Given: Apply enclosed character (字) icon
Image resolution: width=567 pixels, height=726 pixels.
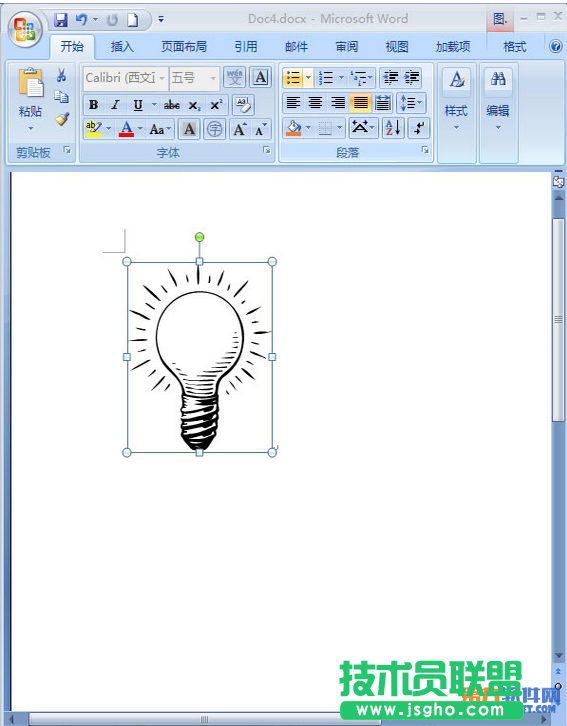Looking at the screenshot, I should (214, 129).
